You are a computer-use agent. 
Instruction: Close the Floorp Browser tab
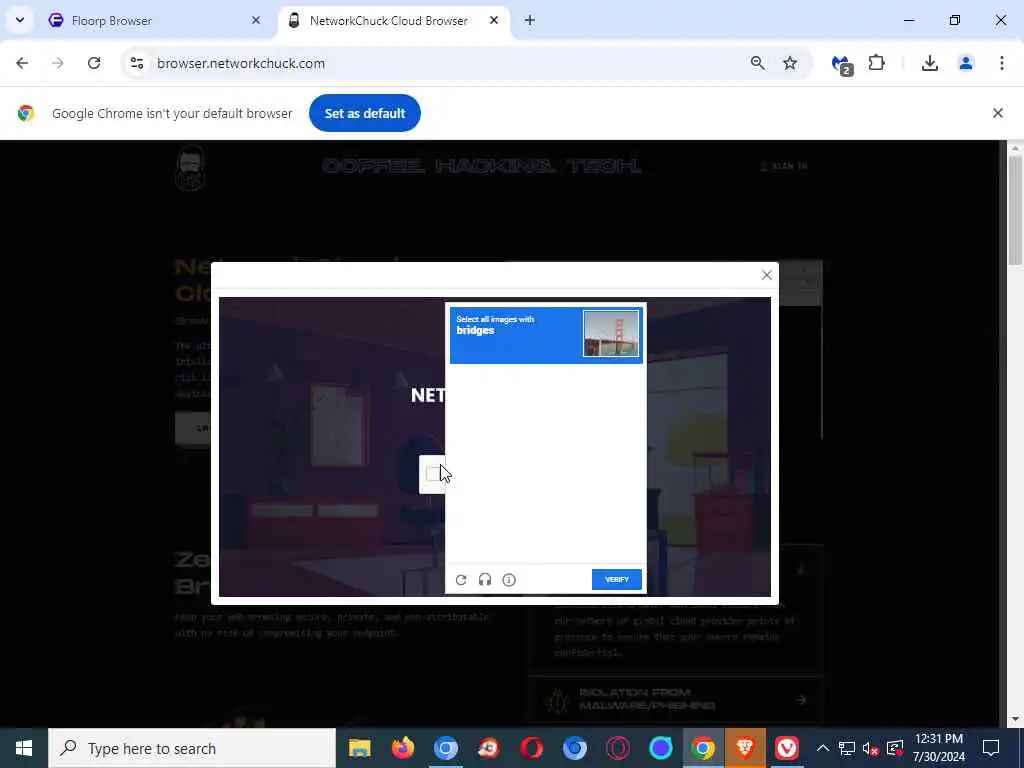256,21
